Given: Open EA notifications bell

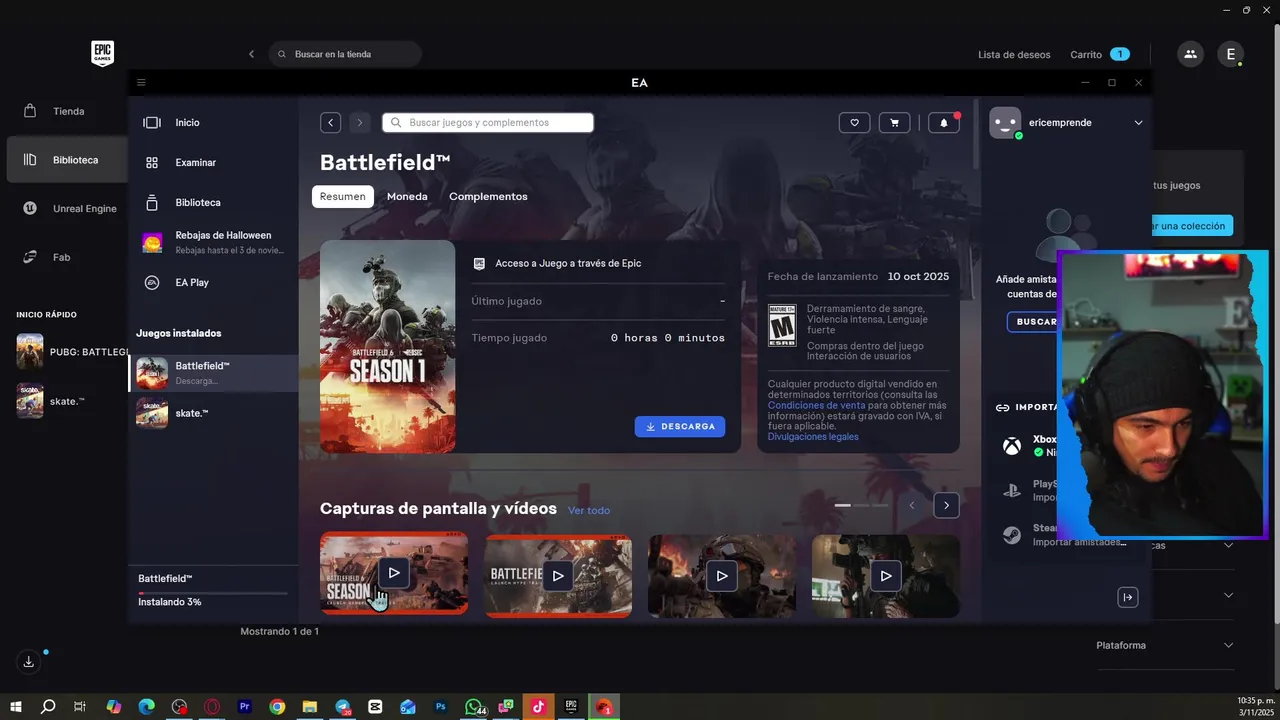Looking at the screenshot, I should click(944, 122).
